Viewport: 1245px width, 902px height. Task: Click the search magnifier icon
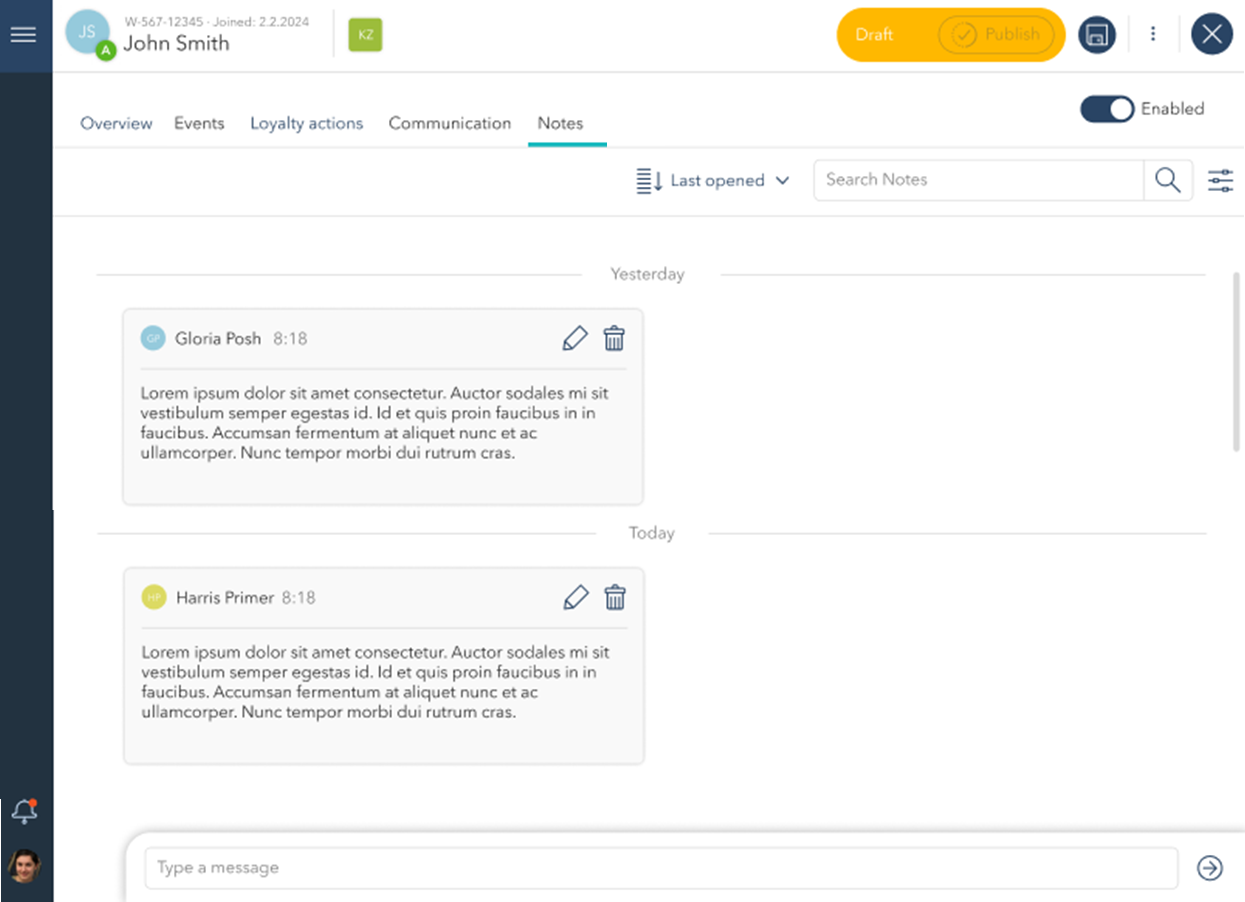click(x=1168, y=180)
